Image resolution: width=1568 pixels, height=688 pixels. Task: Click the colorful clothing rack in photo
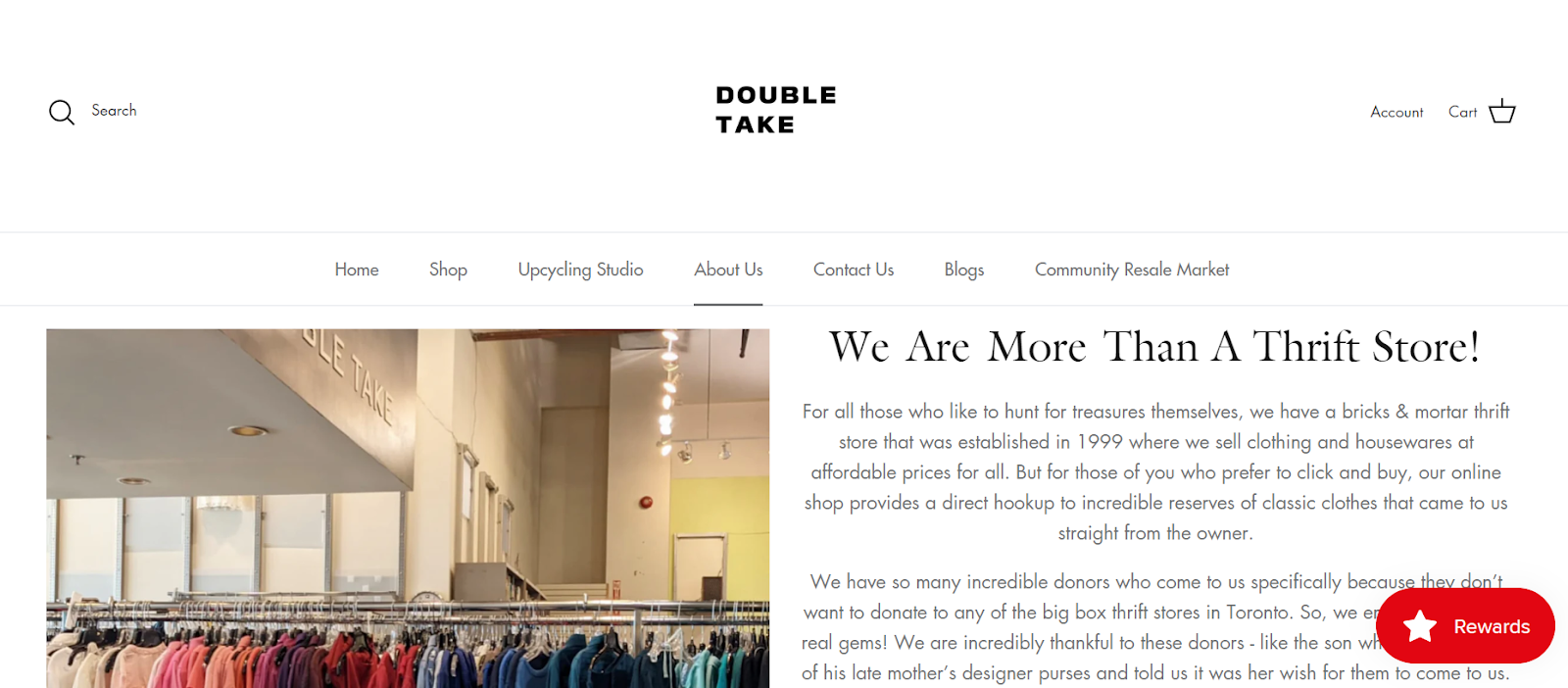coord(408,649)
